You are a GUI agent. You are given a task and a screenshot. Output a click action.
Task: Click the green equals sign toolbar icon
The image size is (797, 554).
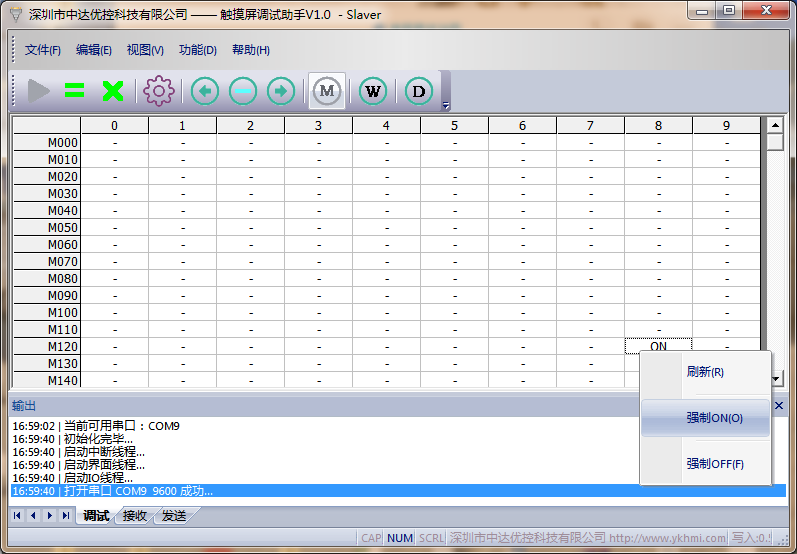pyautogui.click(x=75, y=92)
